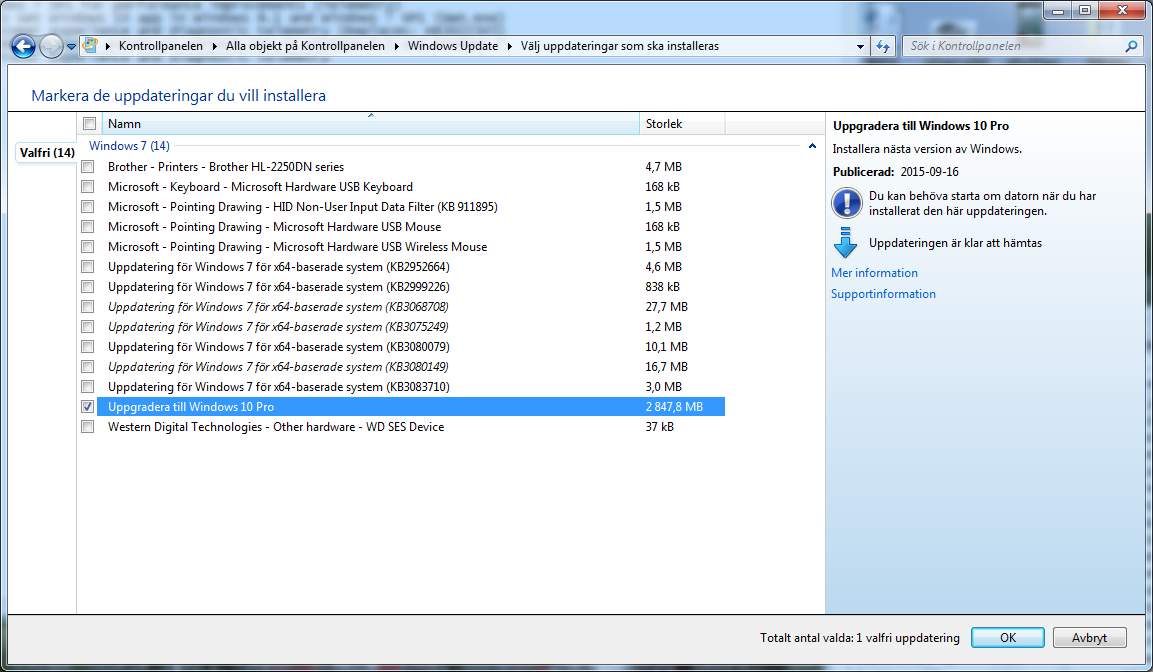Screen dimensions: 1153x672
Task: Check the WD SES Device update
Action: 88,426
